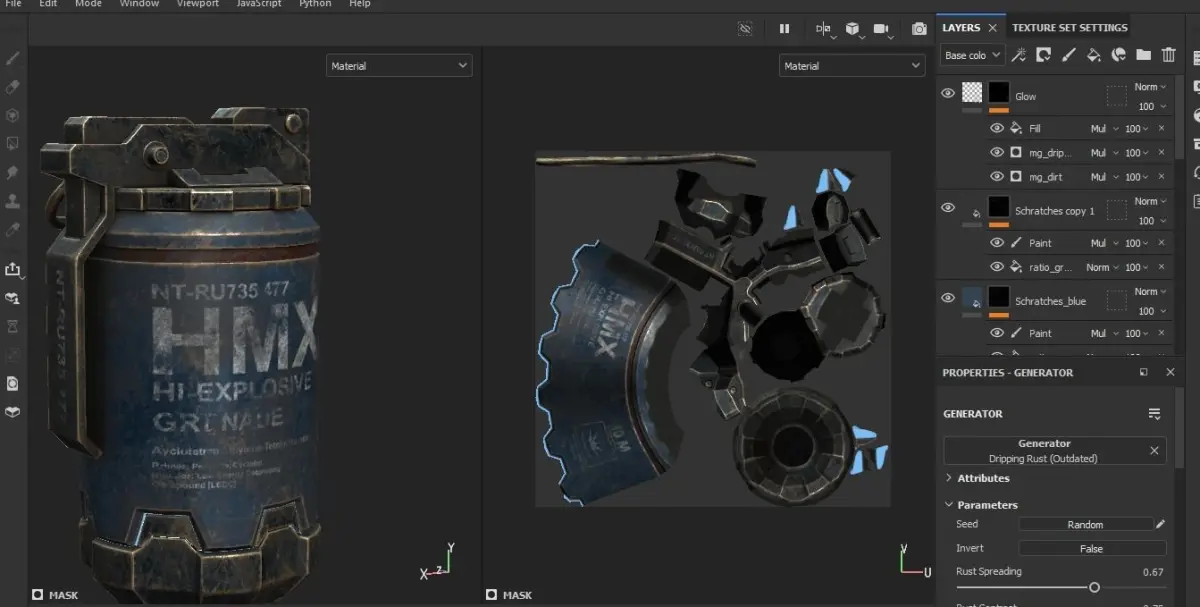
Task: Select the Schratches_blue layer name
Action: 1050,301
